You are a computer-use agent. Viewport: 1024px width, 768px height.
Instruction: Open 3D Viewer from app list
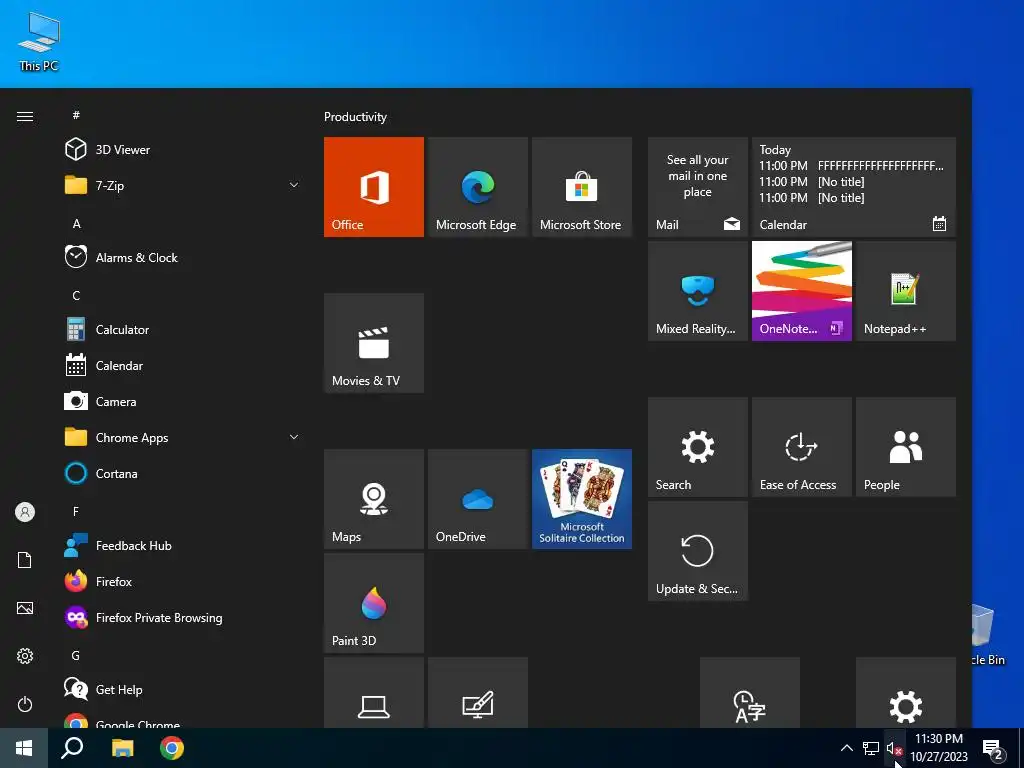pos(182,150)
